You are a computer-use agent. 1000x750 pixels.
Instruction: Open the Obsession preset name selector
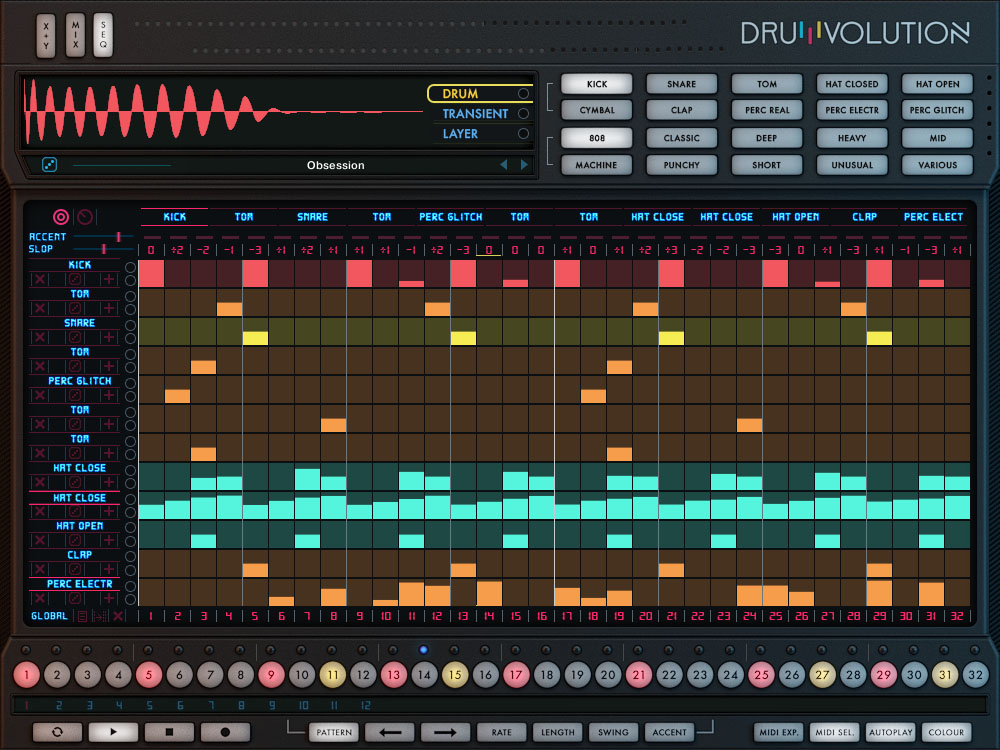click(335, 165)
